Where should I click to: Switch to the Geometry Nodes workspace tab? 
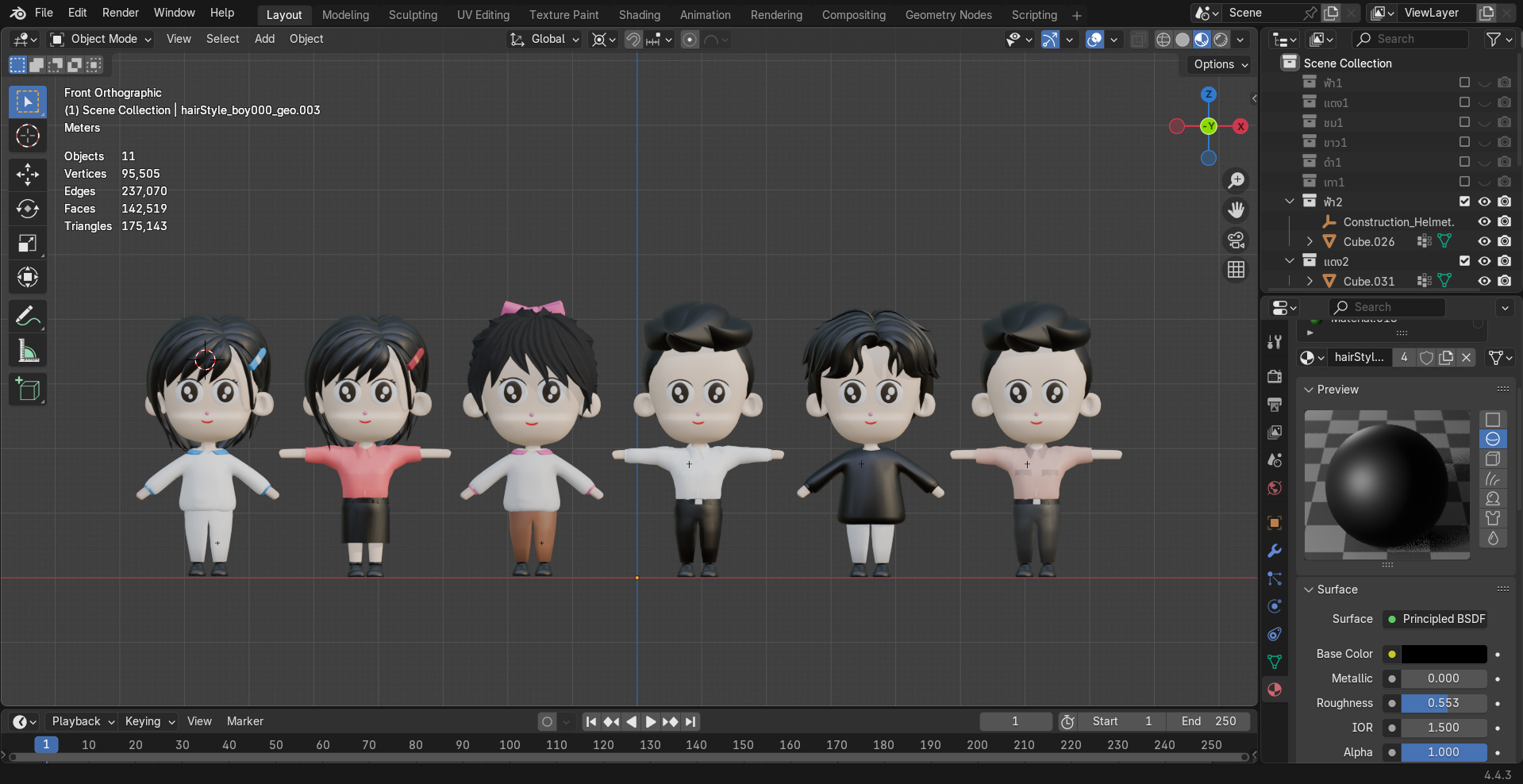pos(948,15)
